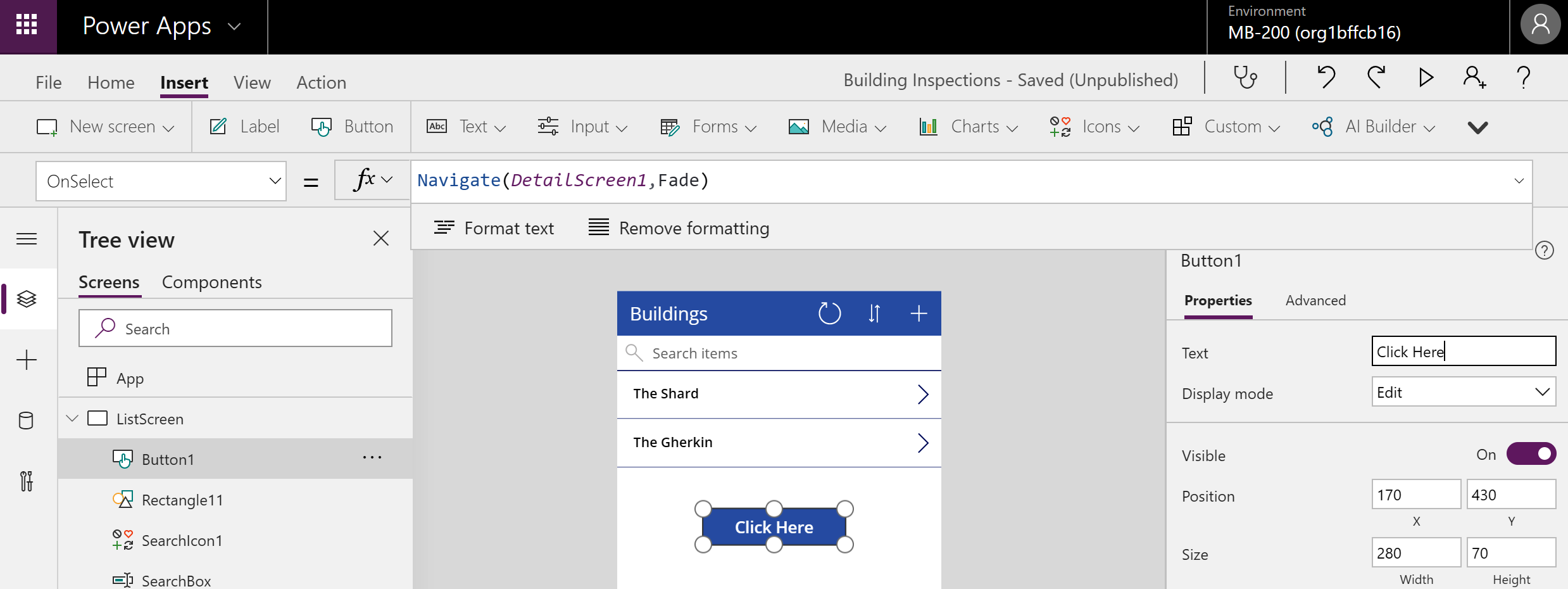
Task: Open the File menu
Action: [x=49, y=82]
